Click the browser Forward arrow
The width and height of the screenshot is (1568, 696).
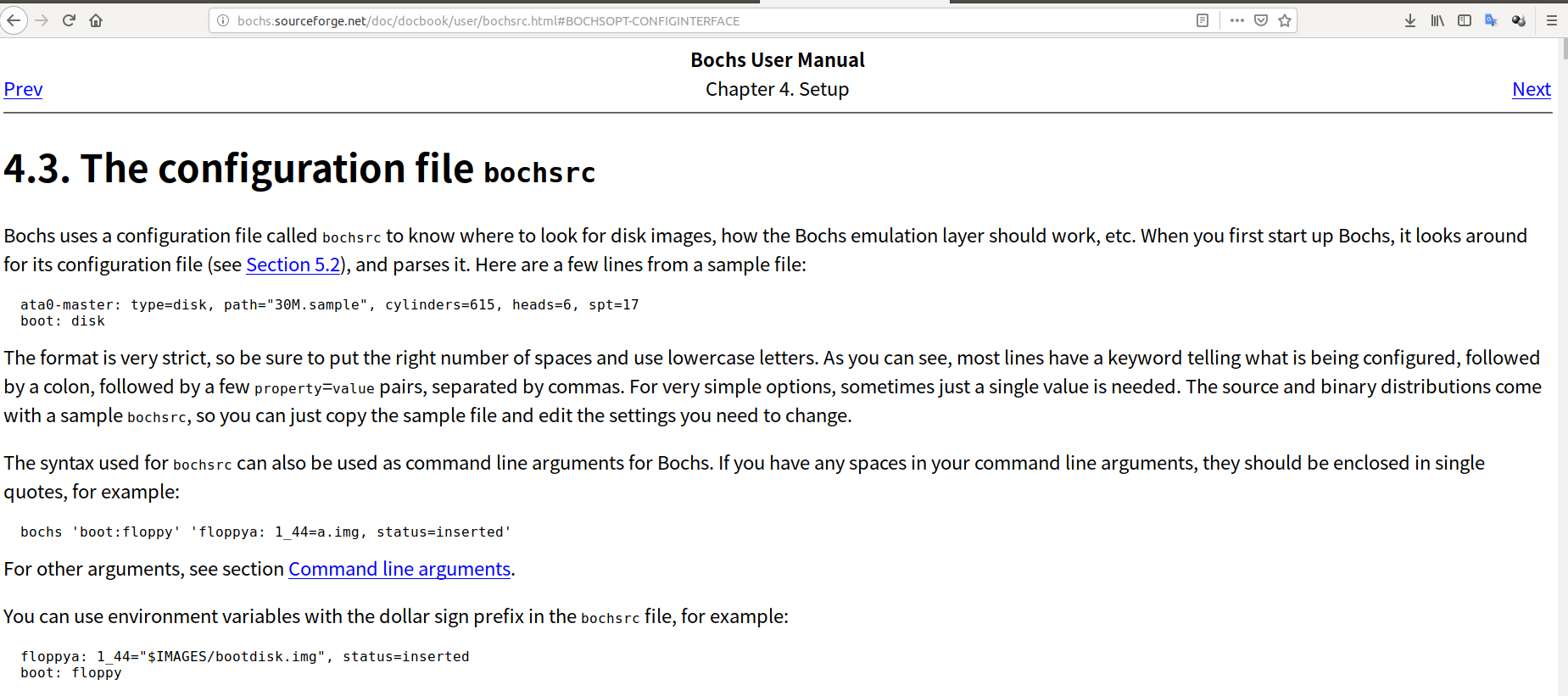coord(42,20)
